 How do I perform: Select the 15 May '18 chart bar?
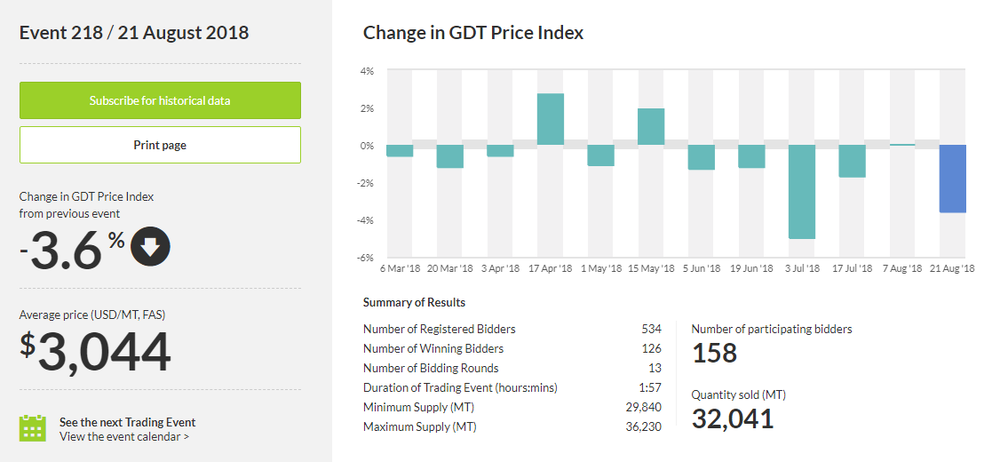pyautogui.click(x=651, y=126)
